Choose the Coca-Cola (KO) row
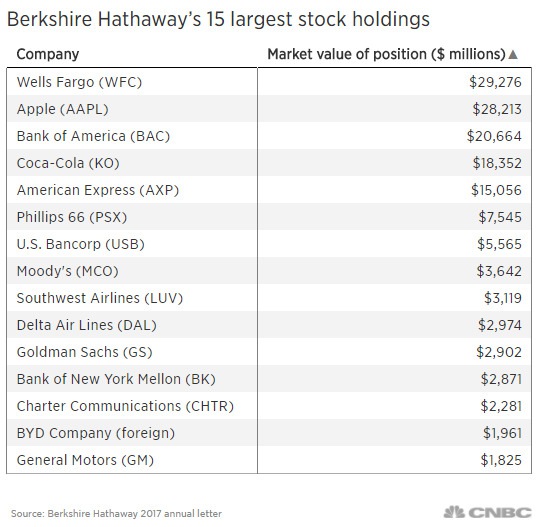Image resolution: width=541 pixels, height=527 pixels. point(269,163)
